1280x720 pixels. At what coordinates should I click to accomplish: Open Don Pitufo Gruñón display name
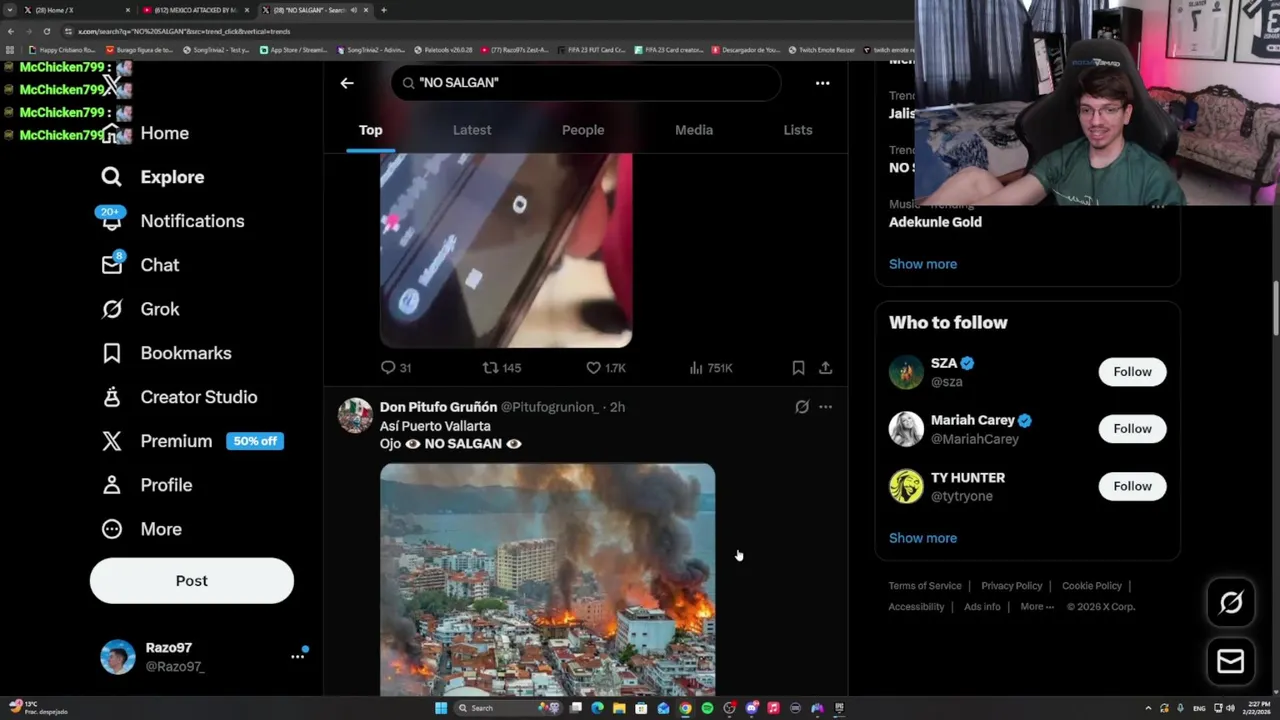(x=438, y=407)
